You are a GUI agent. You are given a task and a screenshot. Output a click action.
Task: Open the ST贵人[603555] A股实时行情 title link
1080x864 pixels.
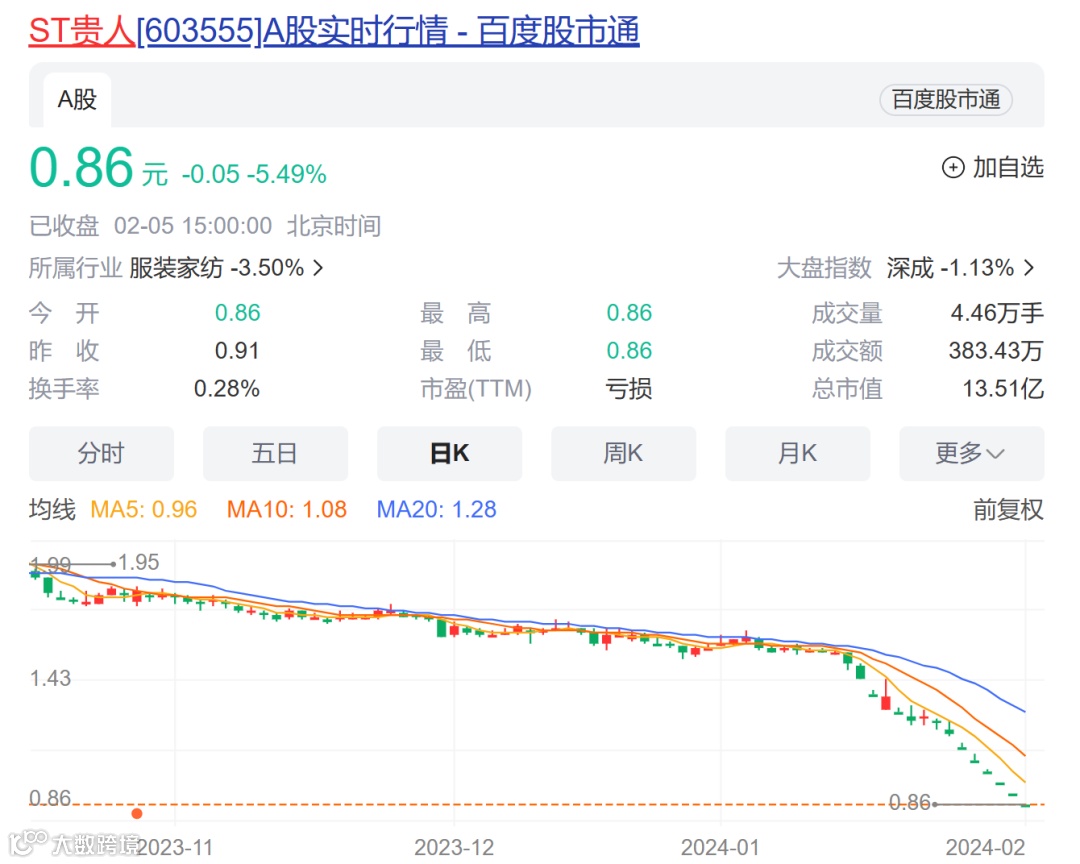click(334, 31)
